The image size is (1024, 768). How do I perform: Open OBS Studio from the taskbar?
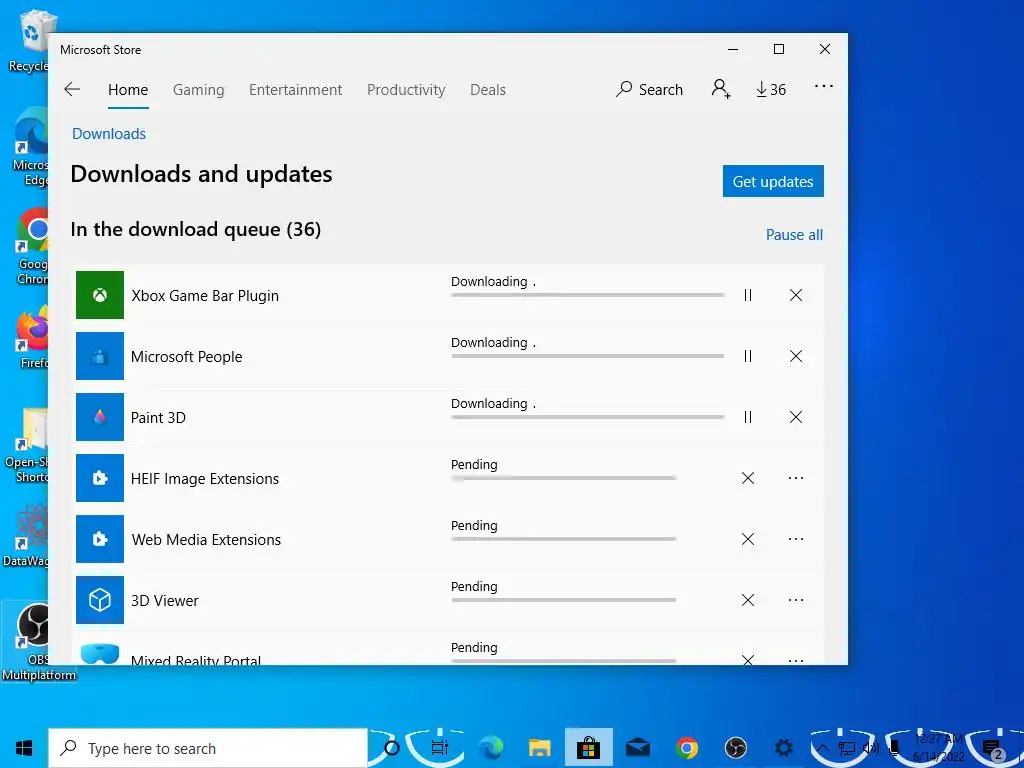[x=735, y=748]
